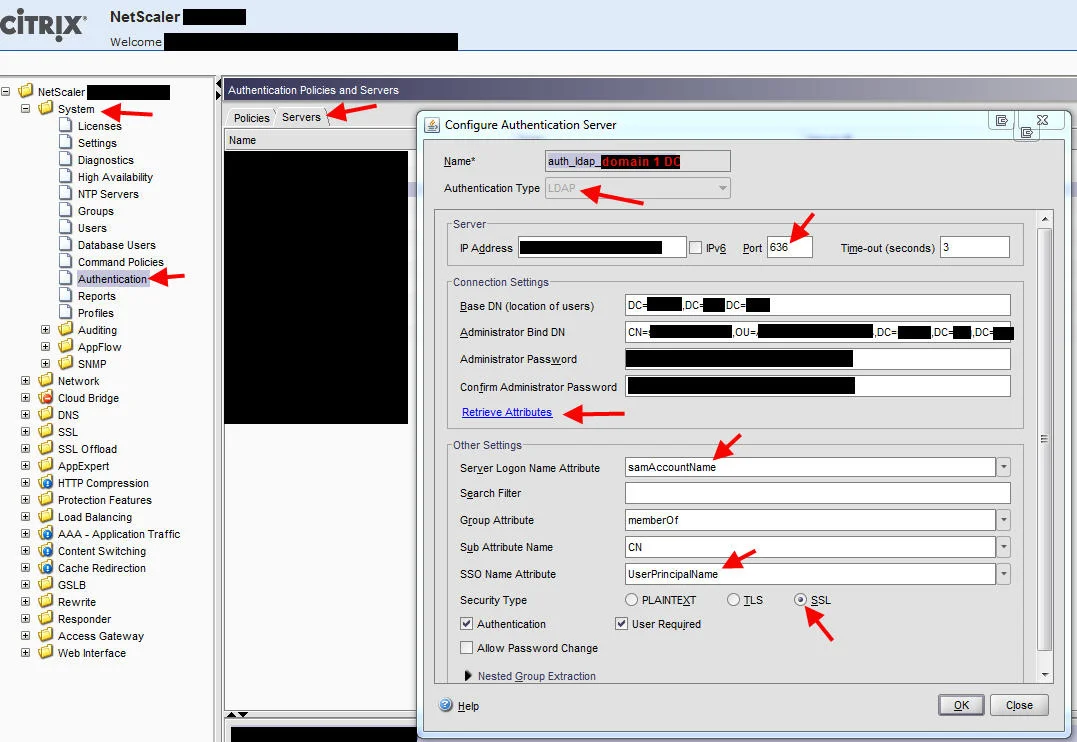The width and height of the screenshot is (1077, 742).
Task: Click scrollbar down arrow in dialog
Action: 1044,675
